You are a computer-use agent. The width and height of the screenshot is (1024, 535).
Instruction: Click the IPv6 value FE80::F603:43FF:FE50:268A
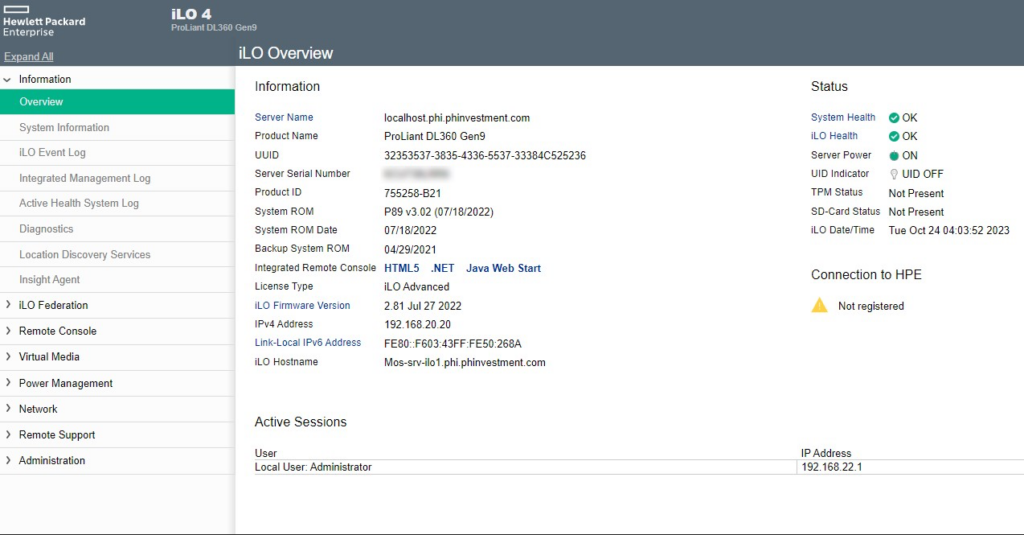click(453, 344)
